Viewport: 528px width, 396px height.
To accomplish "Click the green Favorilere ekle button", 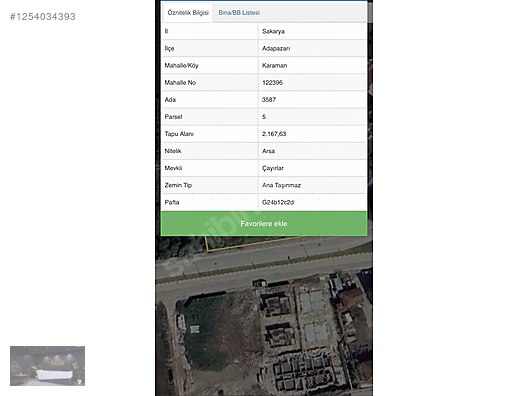I will 264,224.
